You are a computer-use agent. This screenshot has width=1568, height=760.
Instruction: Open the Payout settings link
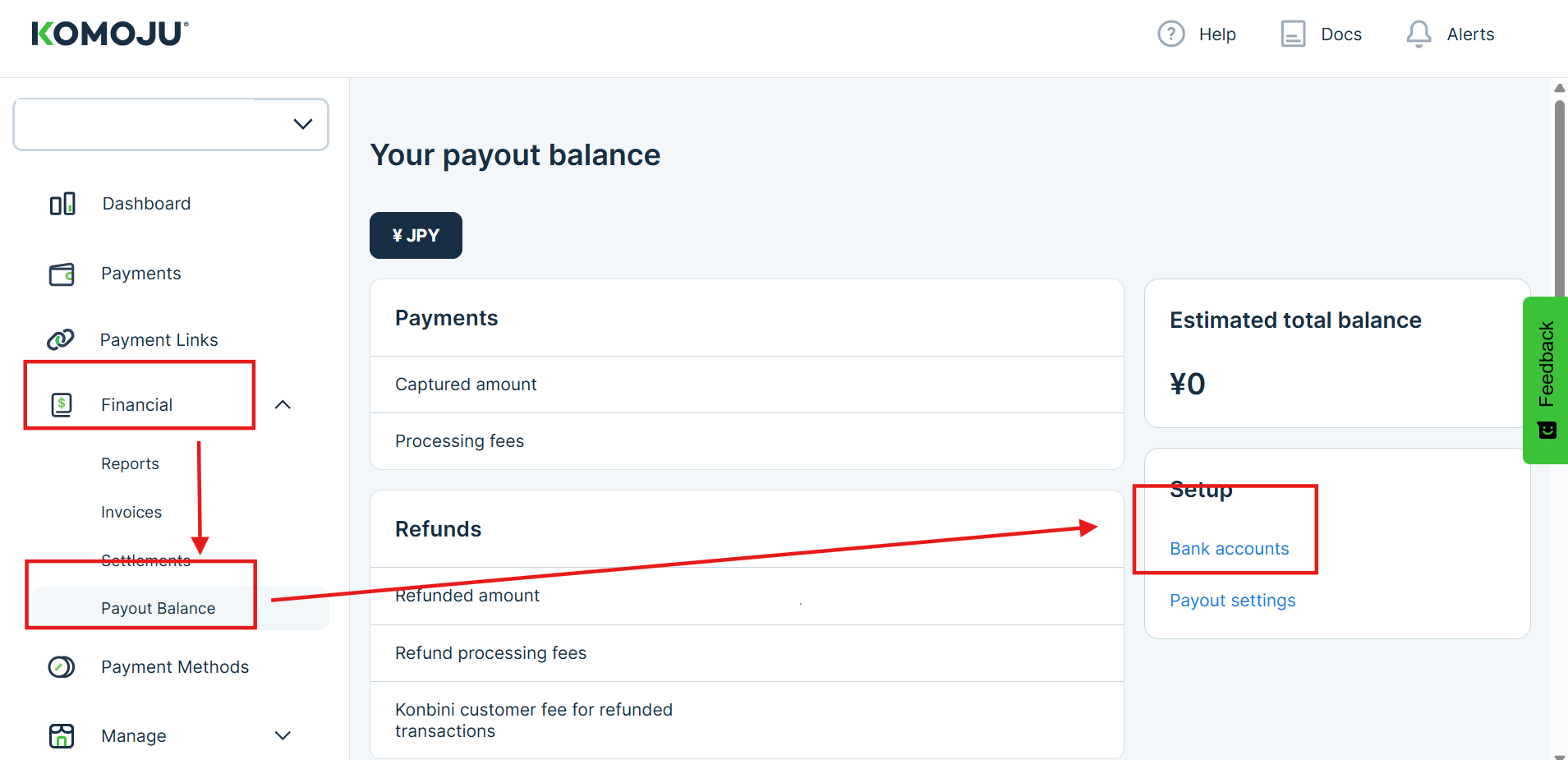click(x=1232, y=601)
